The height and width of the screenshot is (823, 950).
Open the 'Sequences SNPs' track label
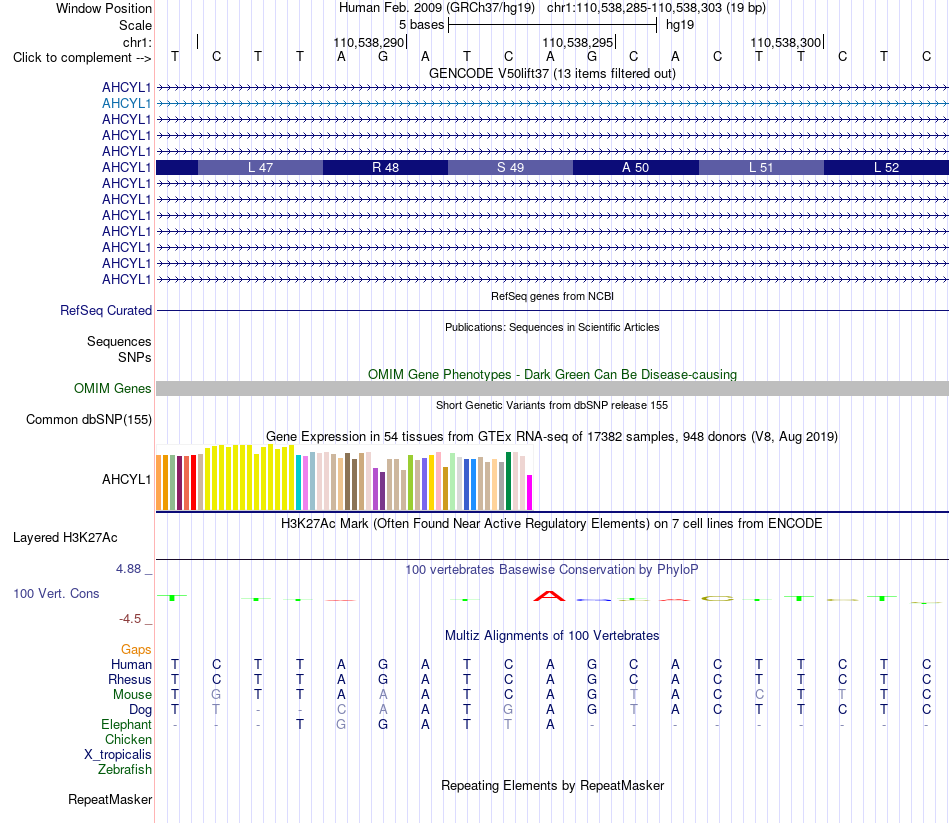point(119,349)
